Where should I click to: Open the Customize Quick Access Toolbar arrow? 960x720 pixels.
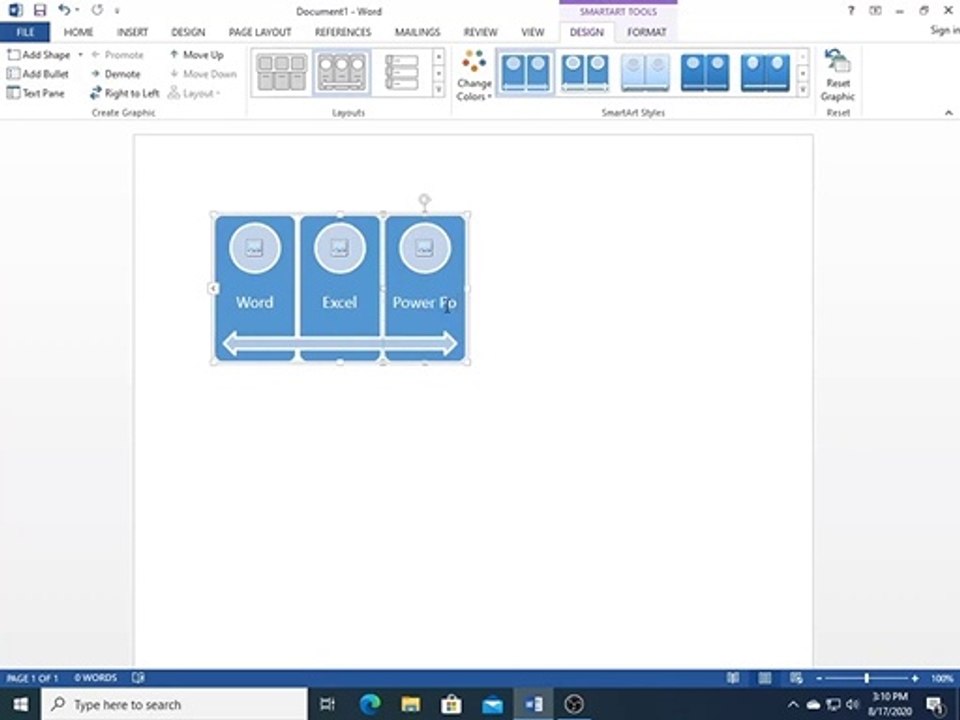117,10
